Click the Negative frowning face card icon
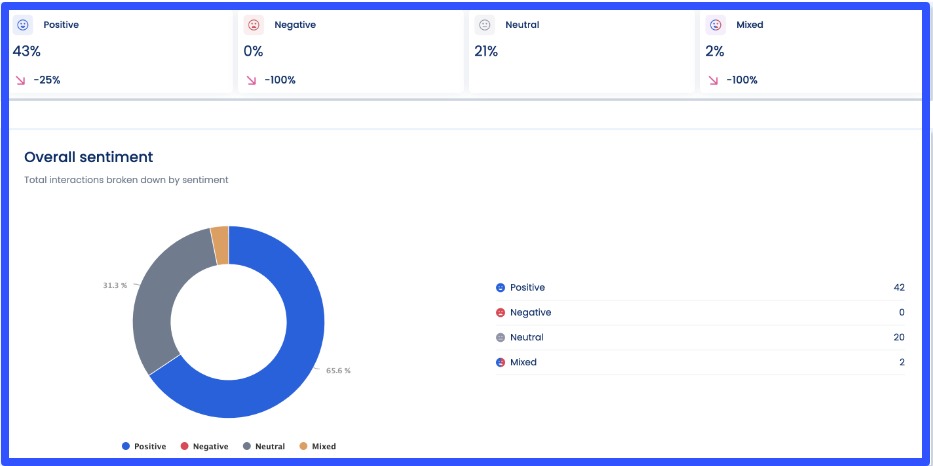This screenshot has width=933, height=466. (253, 25)
